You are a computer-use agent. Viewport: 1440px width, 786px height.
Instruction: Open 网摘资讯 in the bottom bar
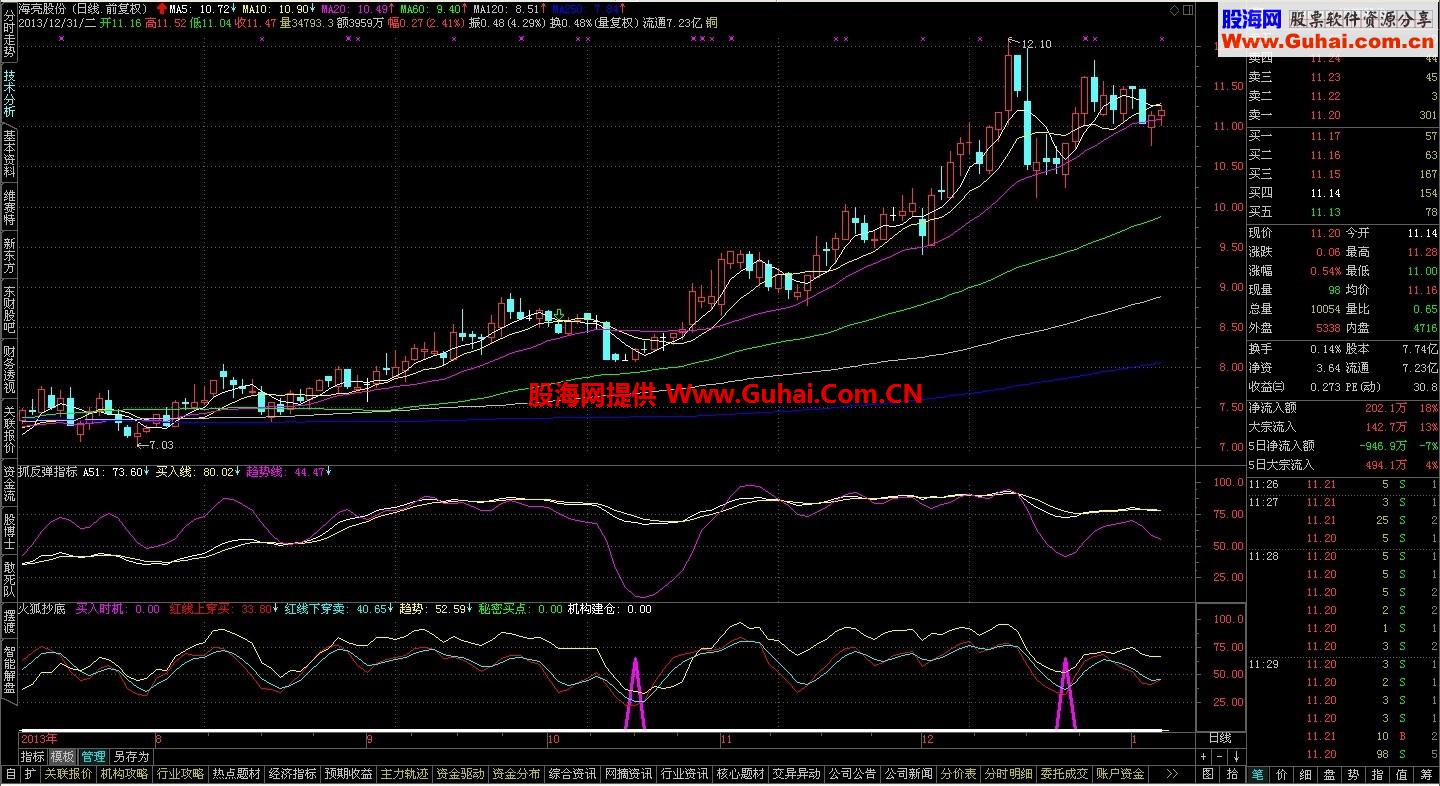click(628, 774)
